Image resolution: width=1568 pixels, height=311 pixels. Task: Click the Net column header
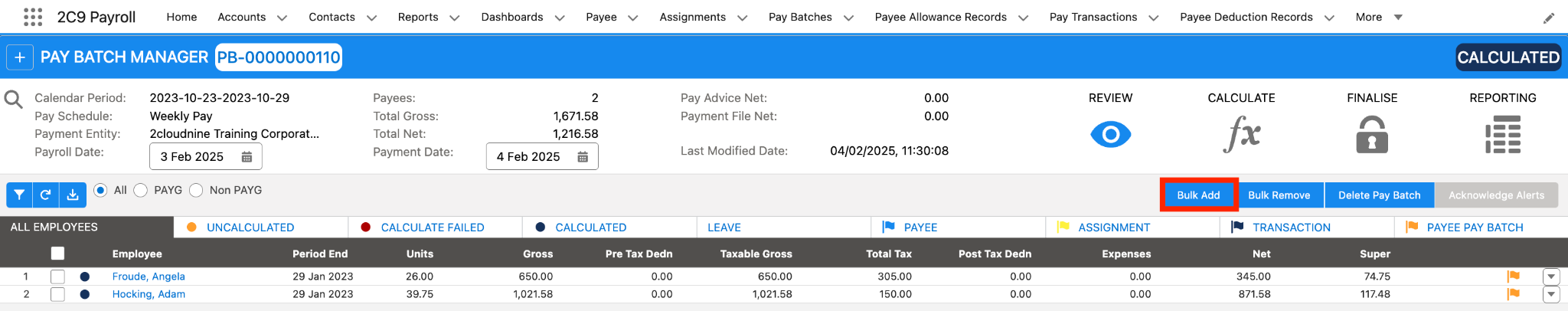click(x=1261, y=254)
